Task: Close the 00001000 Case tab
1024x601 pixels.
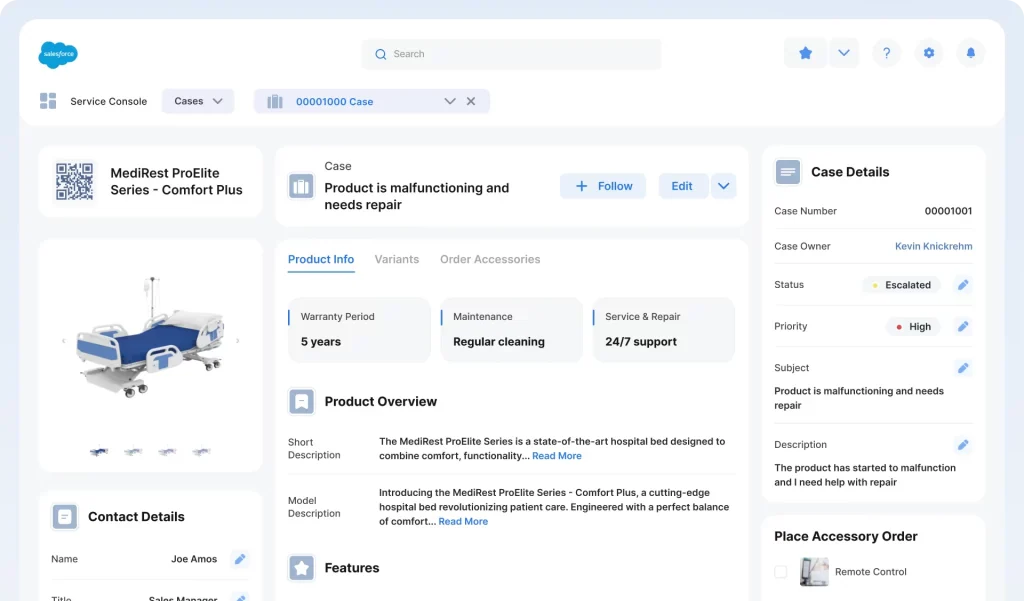Action: [x=471, y=101]
